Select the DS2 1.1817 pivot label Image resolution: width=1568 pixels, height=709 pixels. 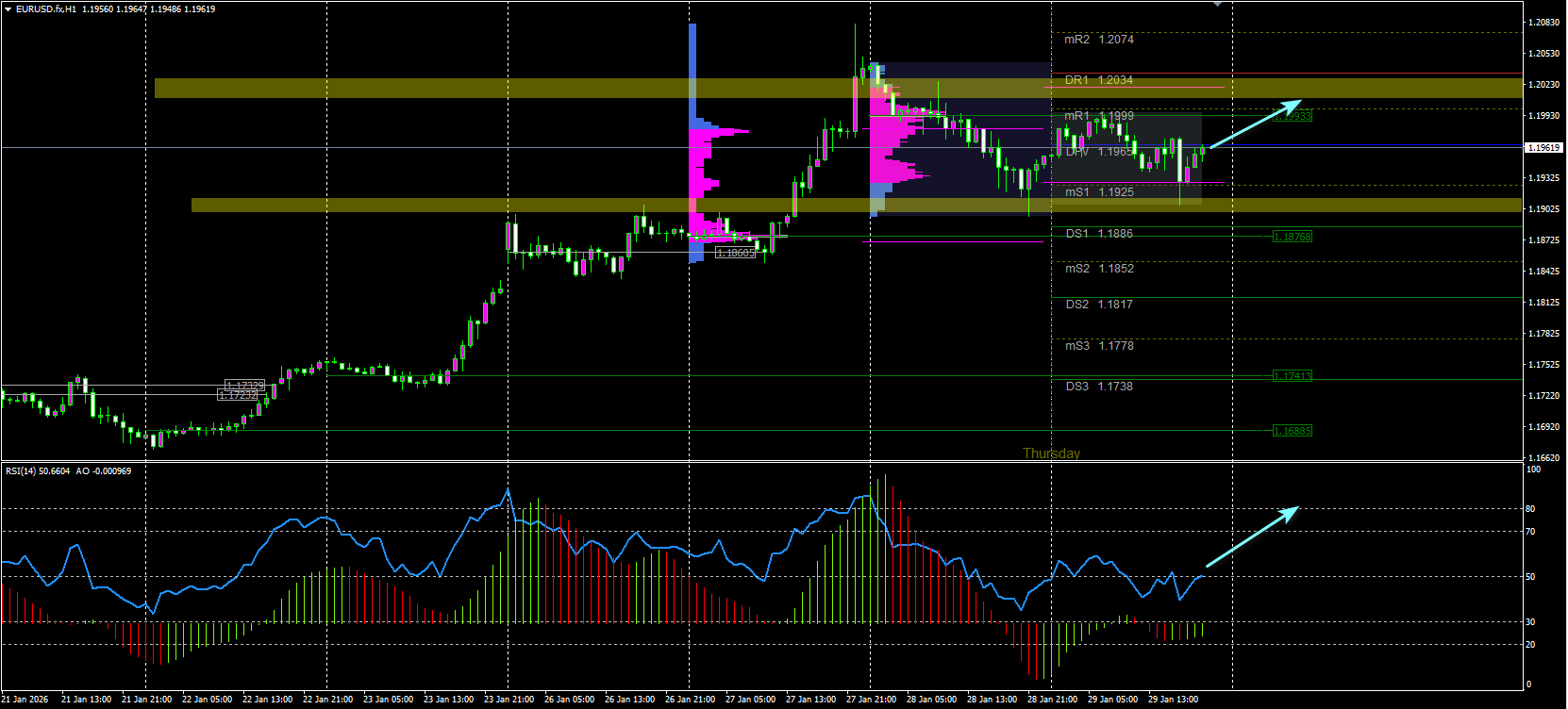1099,305
